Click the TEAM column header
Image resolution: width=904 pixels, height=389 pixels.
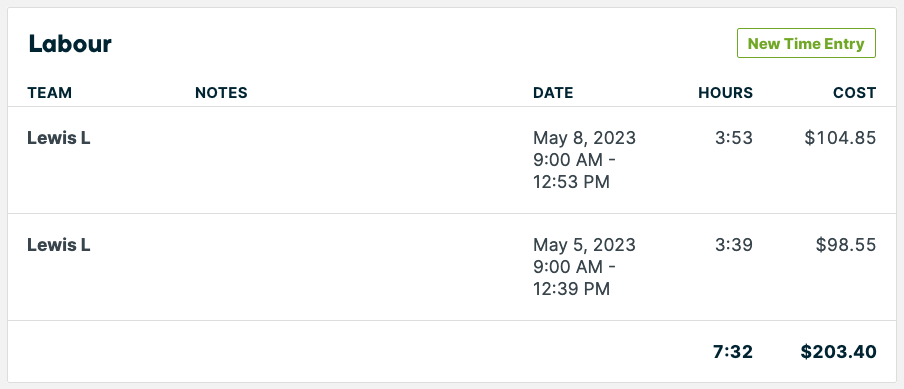point(50,93)
